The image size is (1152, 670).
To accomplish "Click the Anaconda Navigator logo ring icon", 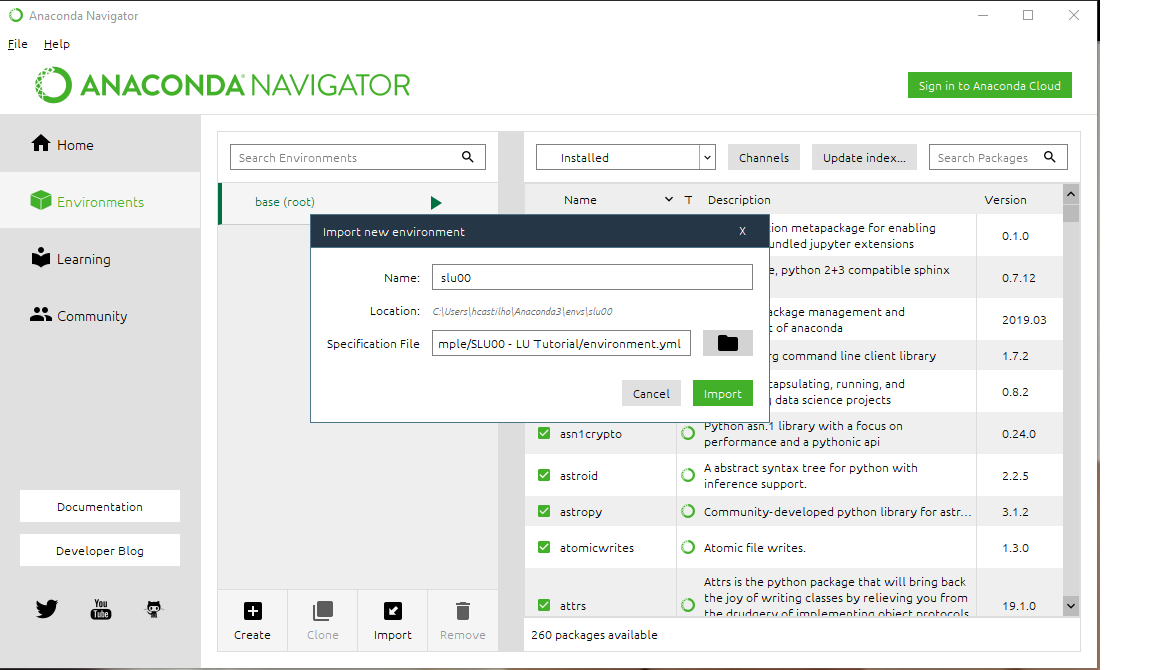I will [x=54, y=85].
